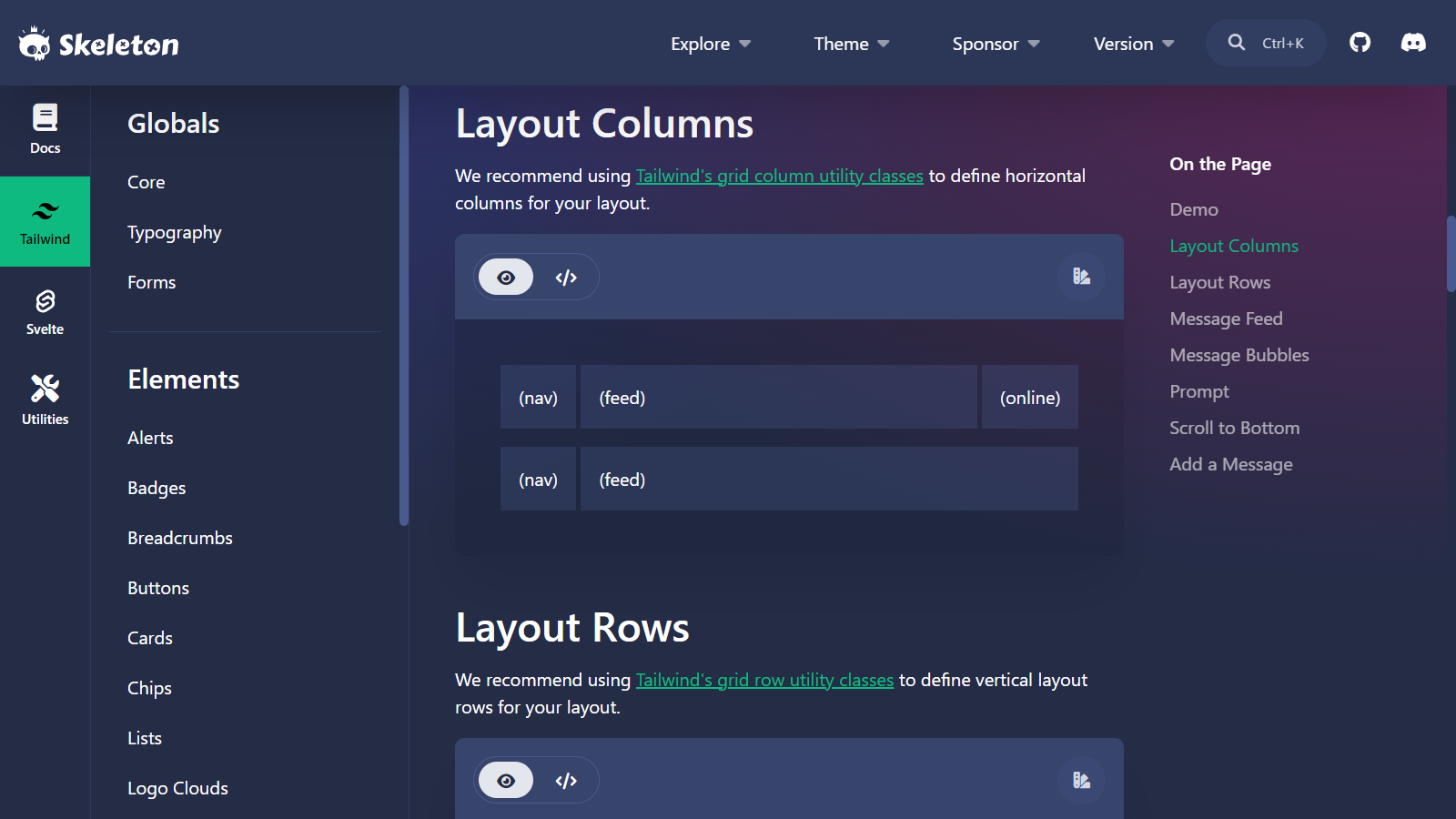Open the Discord server icon
This screenshot has width=1456, height=819.
(1413, 43)
